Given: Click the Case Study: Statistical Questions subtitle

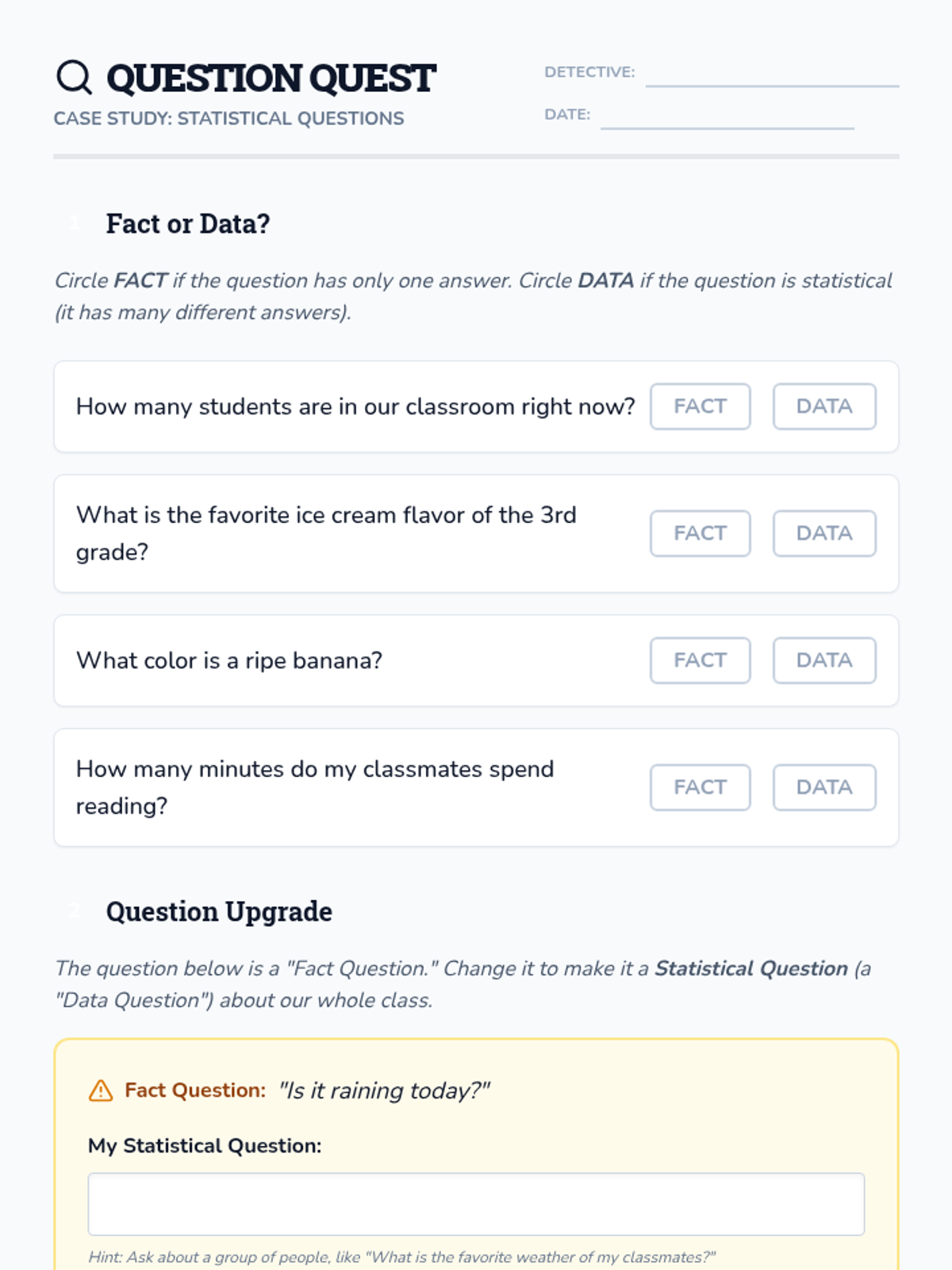Looking at the screenshot, I should click(x=228, y=118).
